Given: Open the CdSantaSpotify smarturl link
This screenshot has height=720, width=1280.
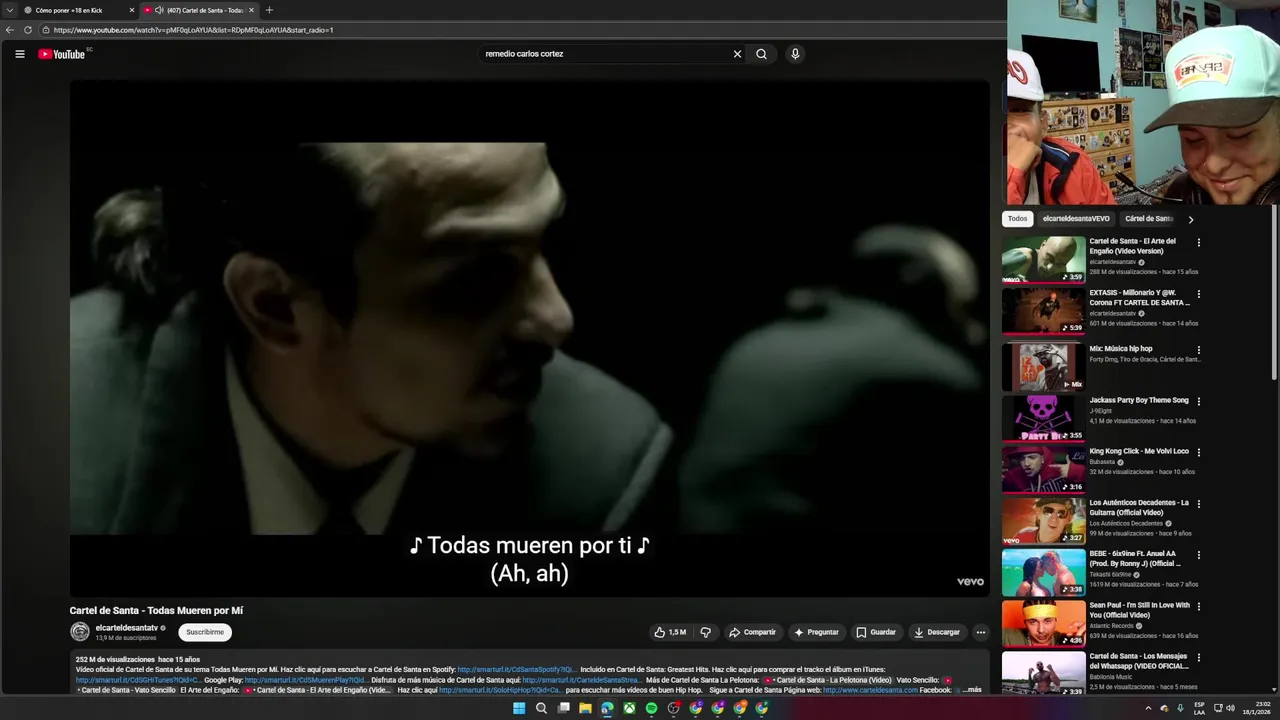Looking at the screenshot, I should (x=516, y=670).
